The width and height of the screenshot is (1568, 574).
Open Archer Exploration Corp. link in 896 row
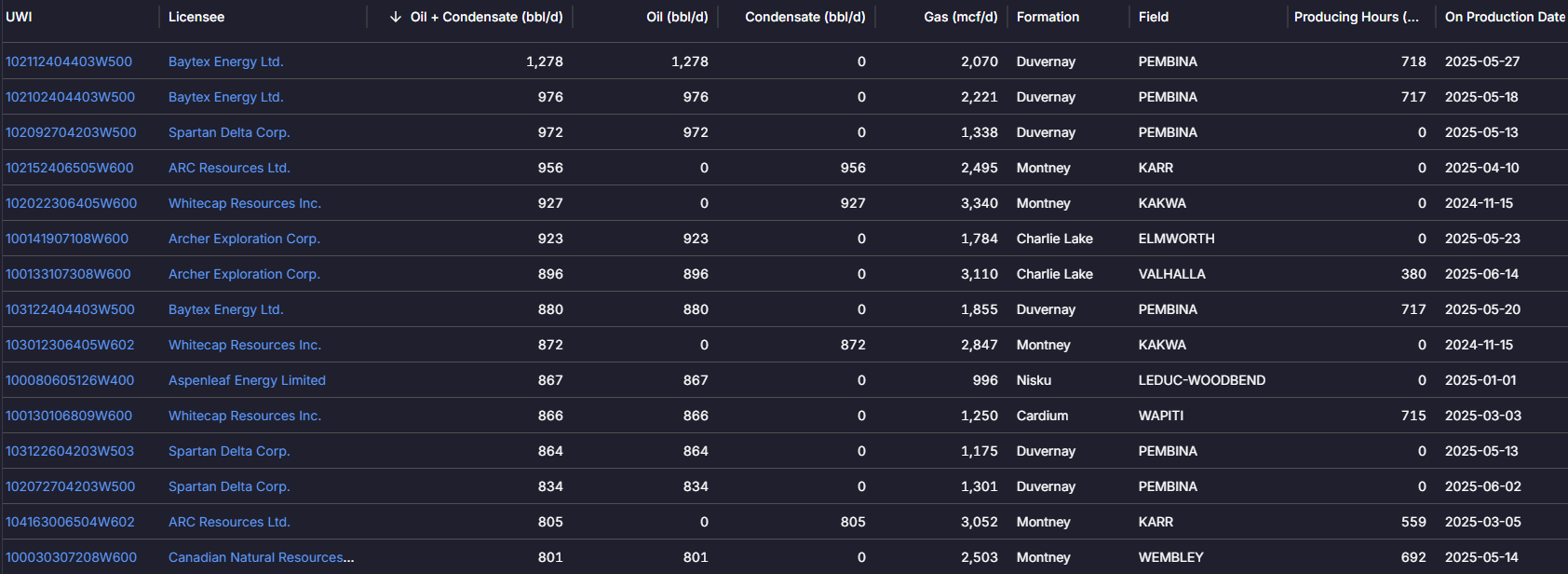pyautogui.click(x=244, y=274)
